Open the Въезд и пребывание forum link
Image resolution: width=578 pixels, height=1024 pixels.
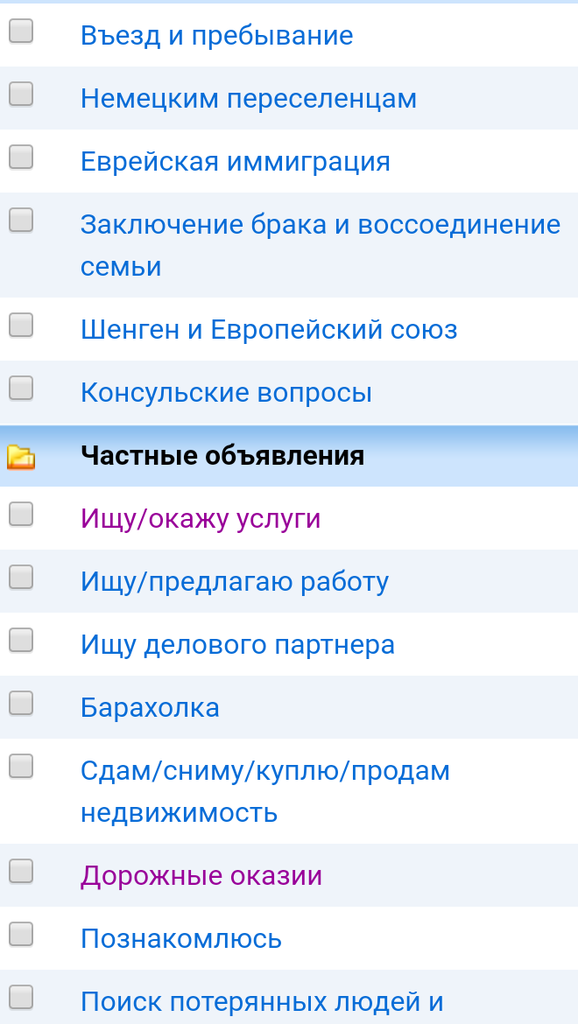[217, 35]
